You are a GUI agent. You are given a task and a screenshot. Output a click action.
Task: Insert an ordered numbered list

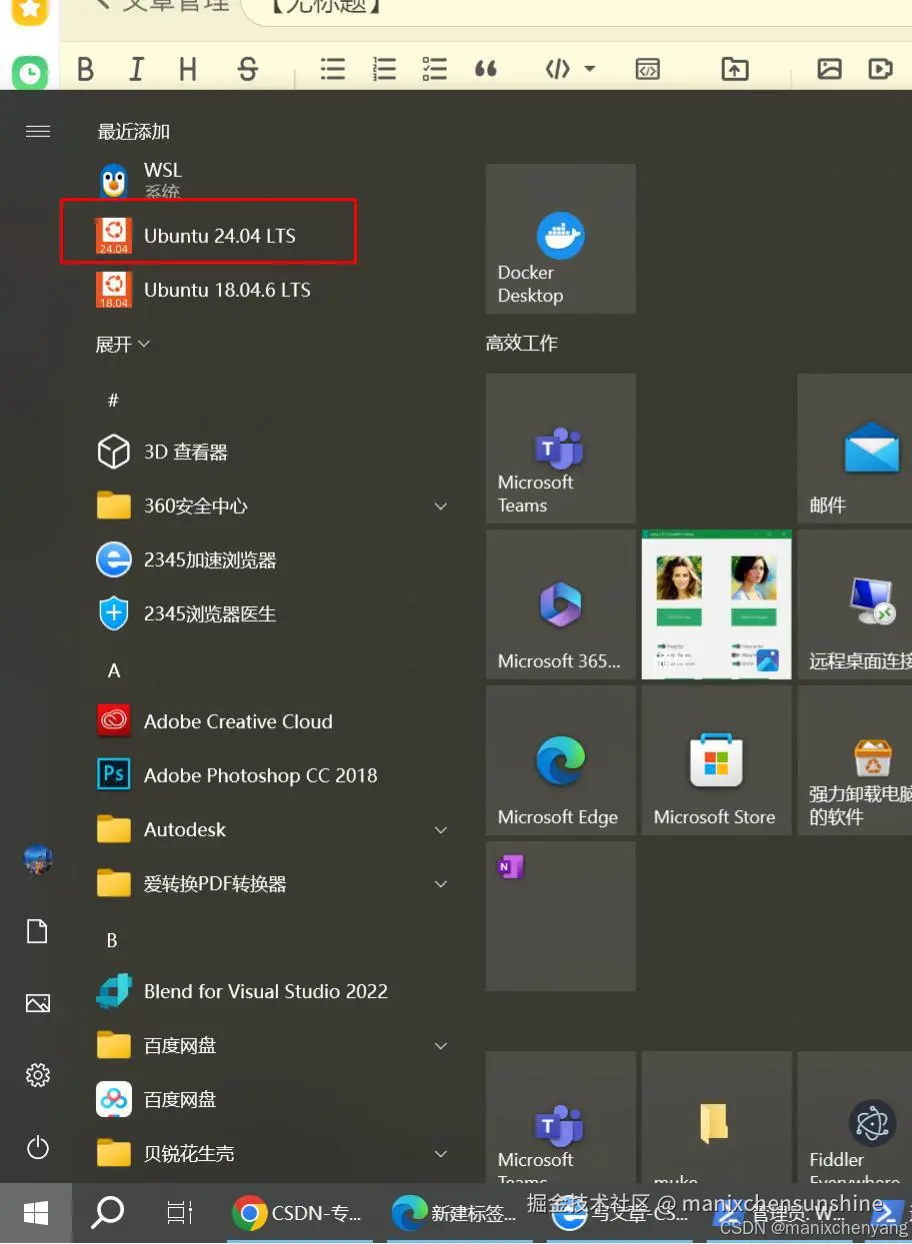[x=384, y=69]
